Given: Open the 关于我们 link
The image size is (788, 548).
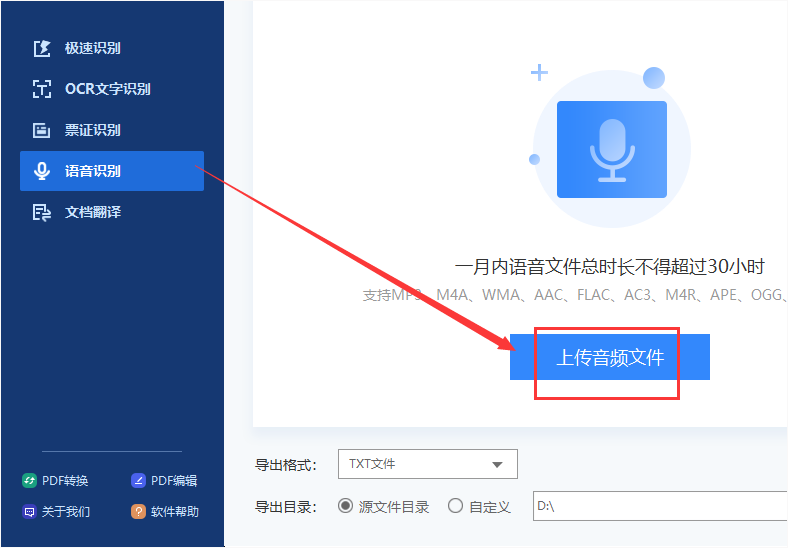Looking at the screenshot, I should [56, 512].
